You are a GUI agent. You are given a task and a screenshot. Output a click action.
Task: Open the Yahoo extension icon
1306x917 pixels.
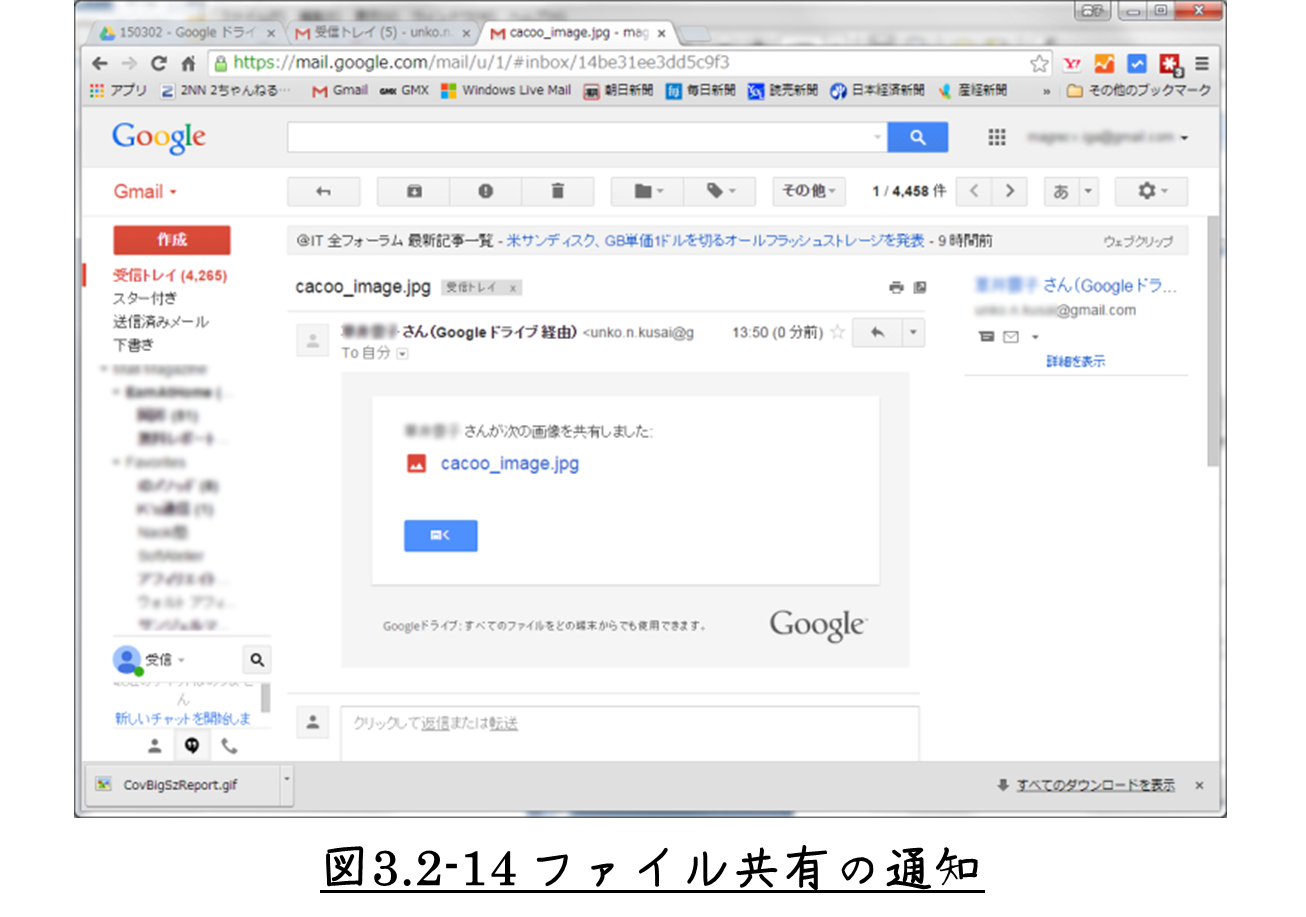click(1071, 63)
